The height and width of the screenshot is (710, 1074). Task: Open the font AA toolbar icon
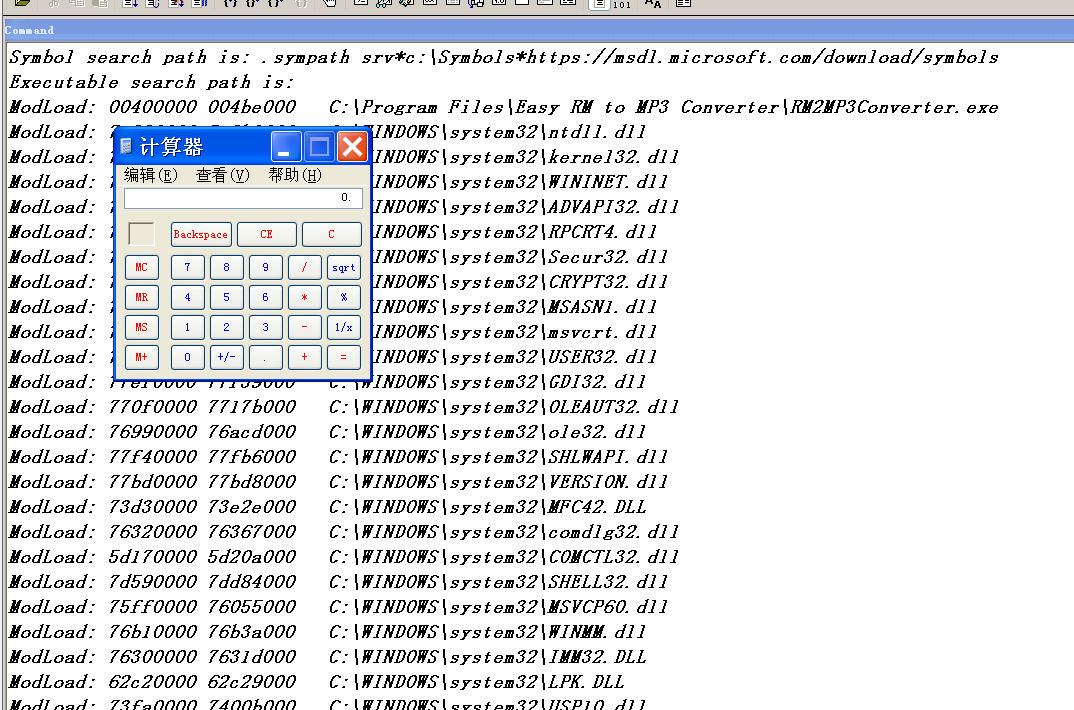click(x=653, y=4)
